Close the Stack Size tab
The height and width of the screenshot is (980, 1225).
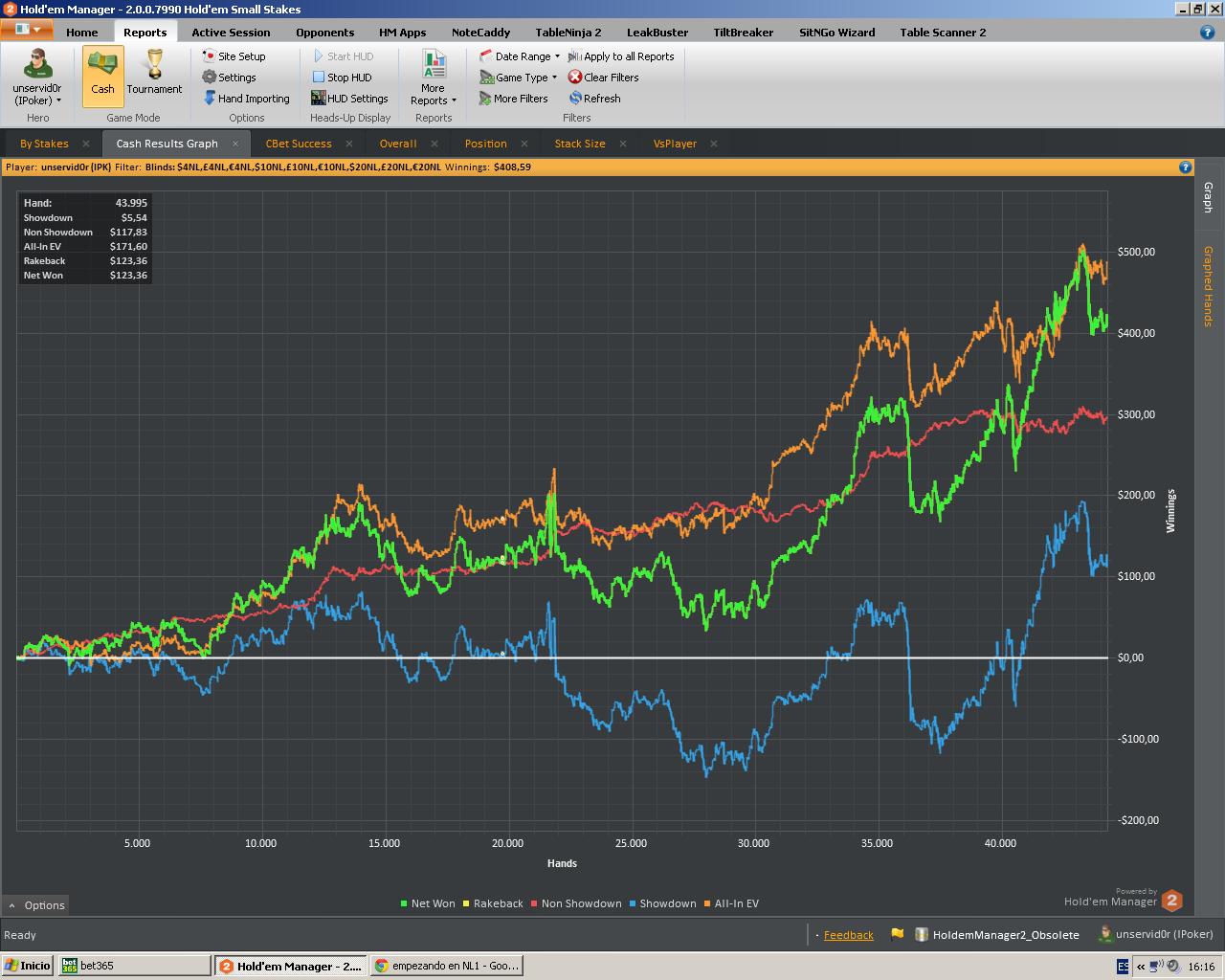coord(623,144)
